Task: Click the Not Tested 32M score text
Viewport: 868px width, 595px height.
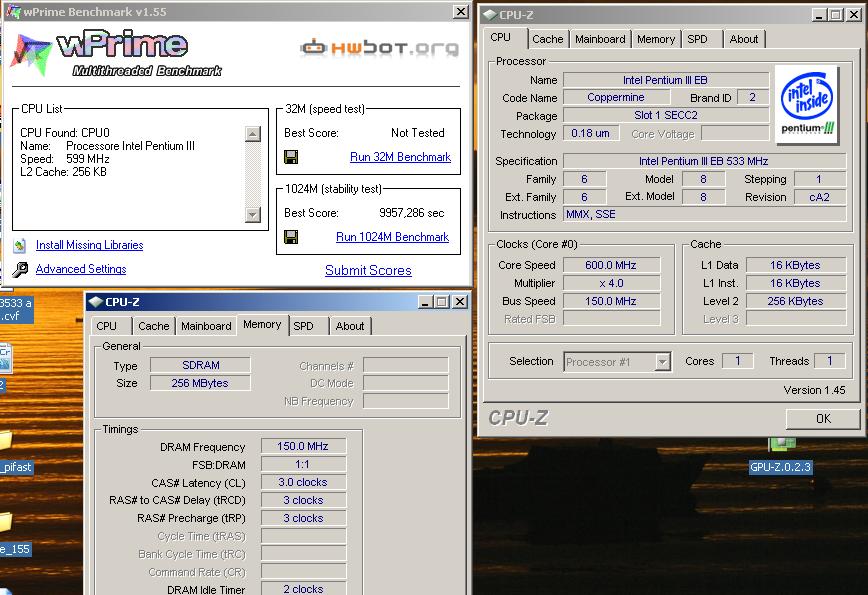Action: pyautogui.click(x=417, y=133)
